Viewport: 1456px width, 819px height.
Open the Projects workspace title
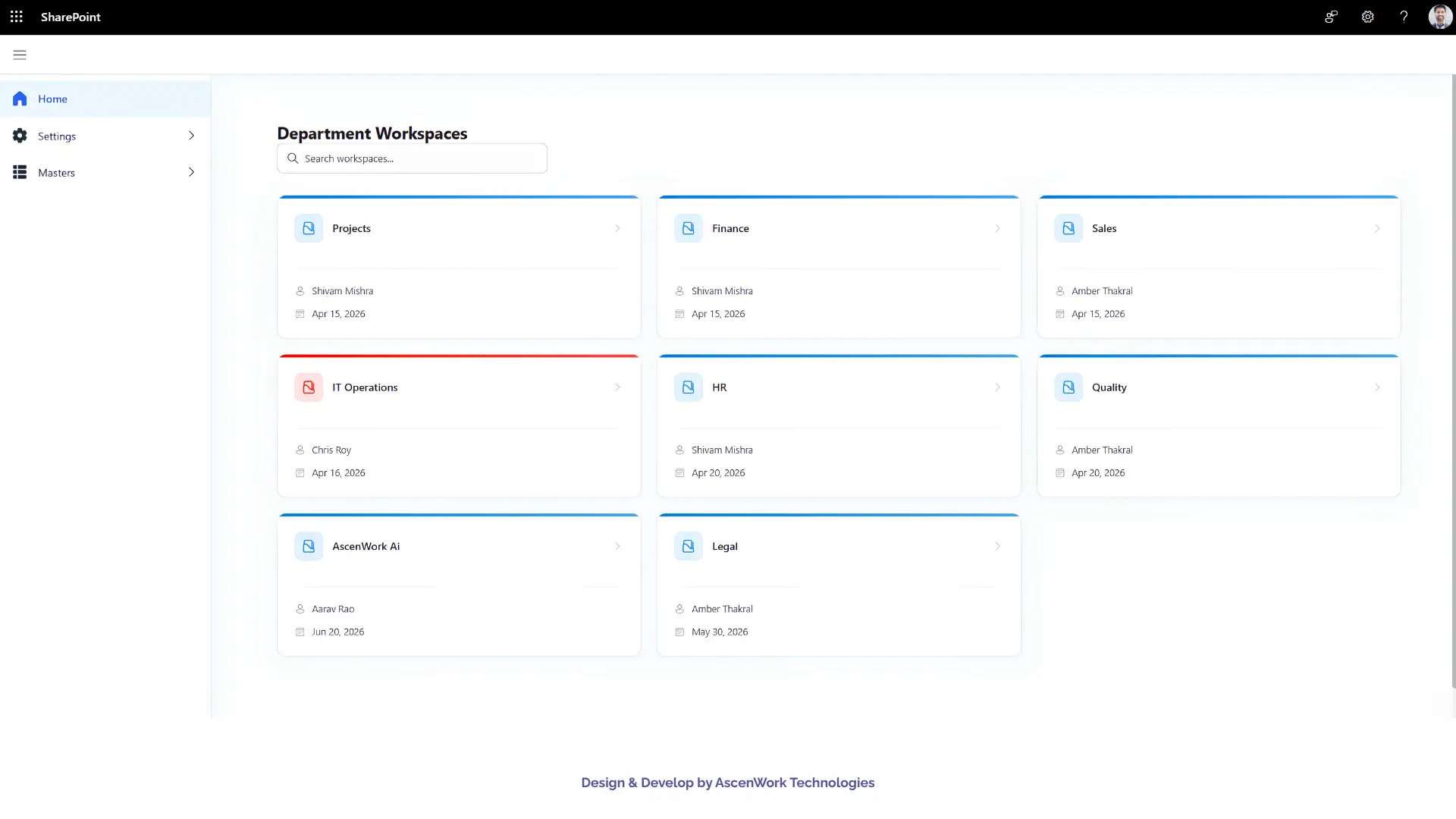click(x=351, y=228)
